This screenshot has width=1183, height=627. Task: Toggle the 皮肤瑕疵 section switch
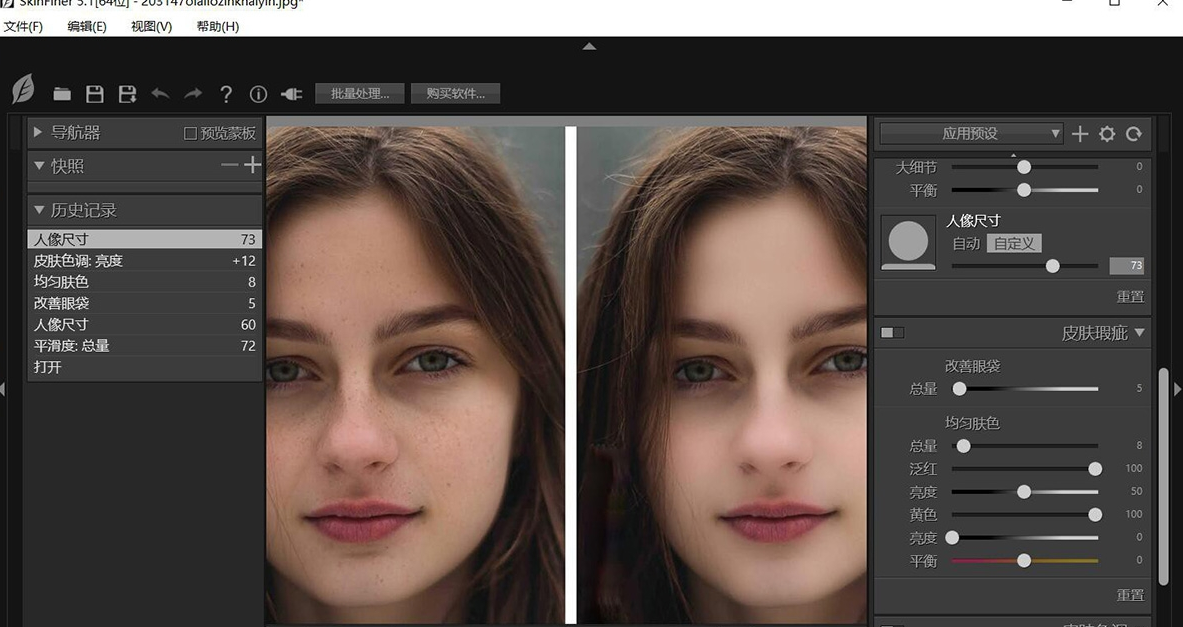[x=892, y=333]
